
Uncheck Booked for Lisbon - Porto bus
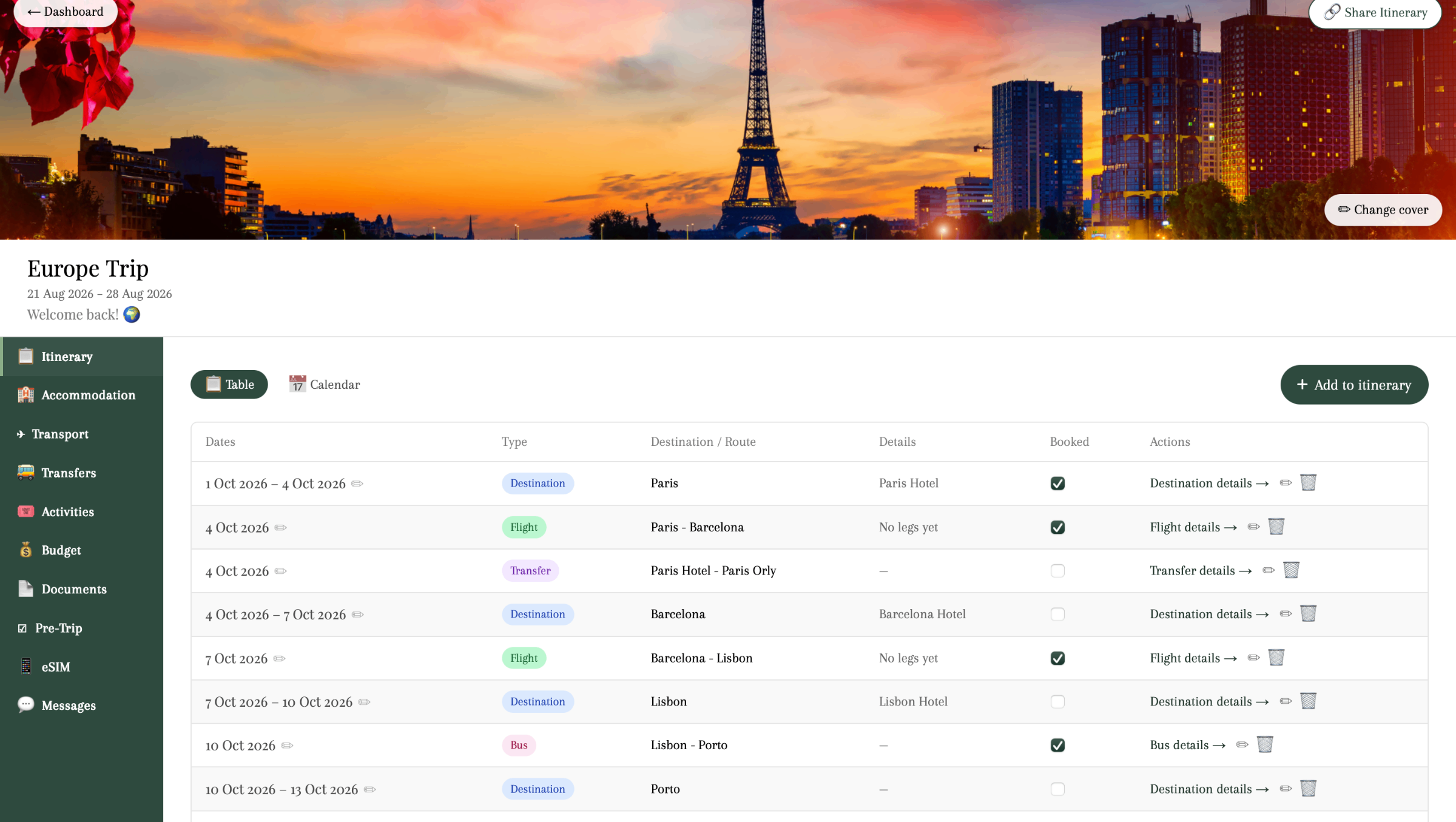point(1057,746)
